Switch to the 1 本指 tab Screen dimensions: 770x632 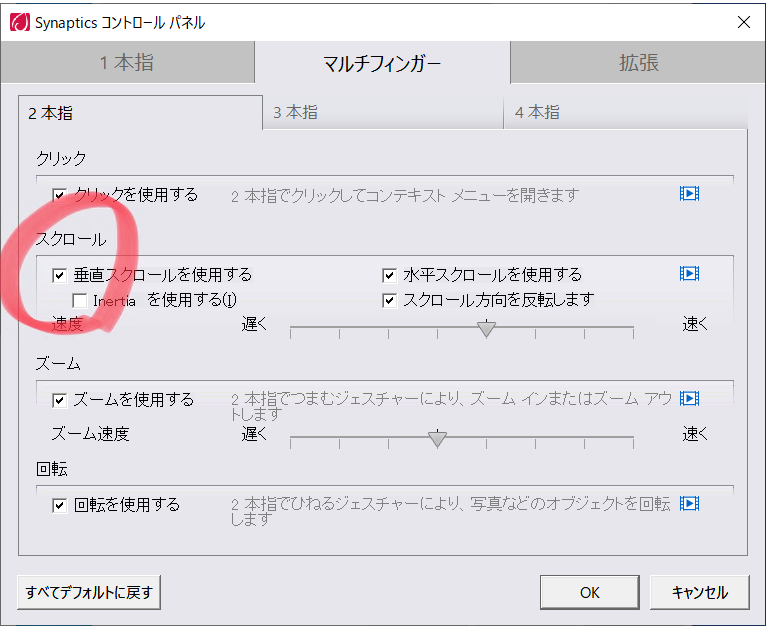click(127, 64)
